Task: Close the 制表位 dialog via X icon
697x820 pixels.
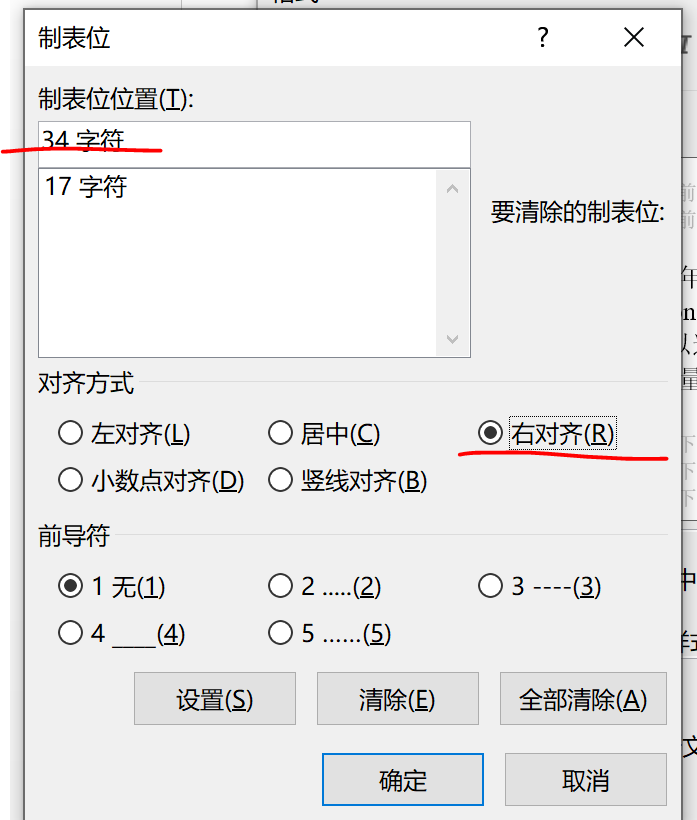Action: [x=633, y=38]
